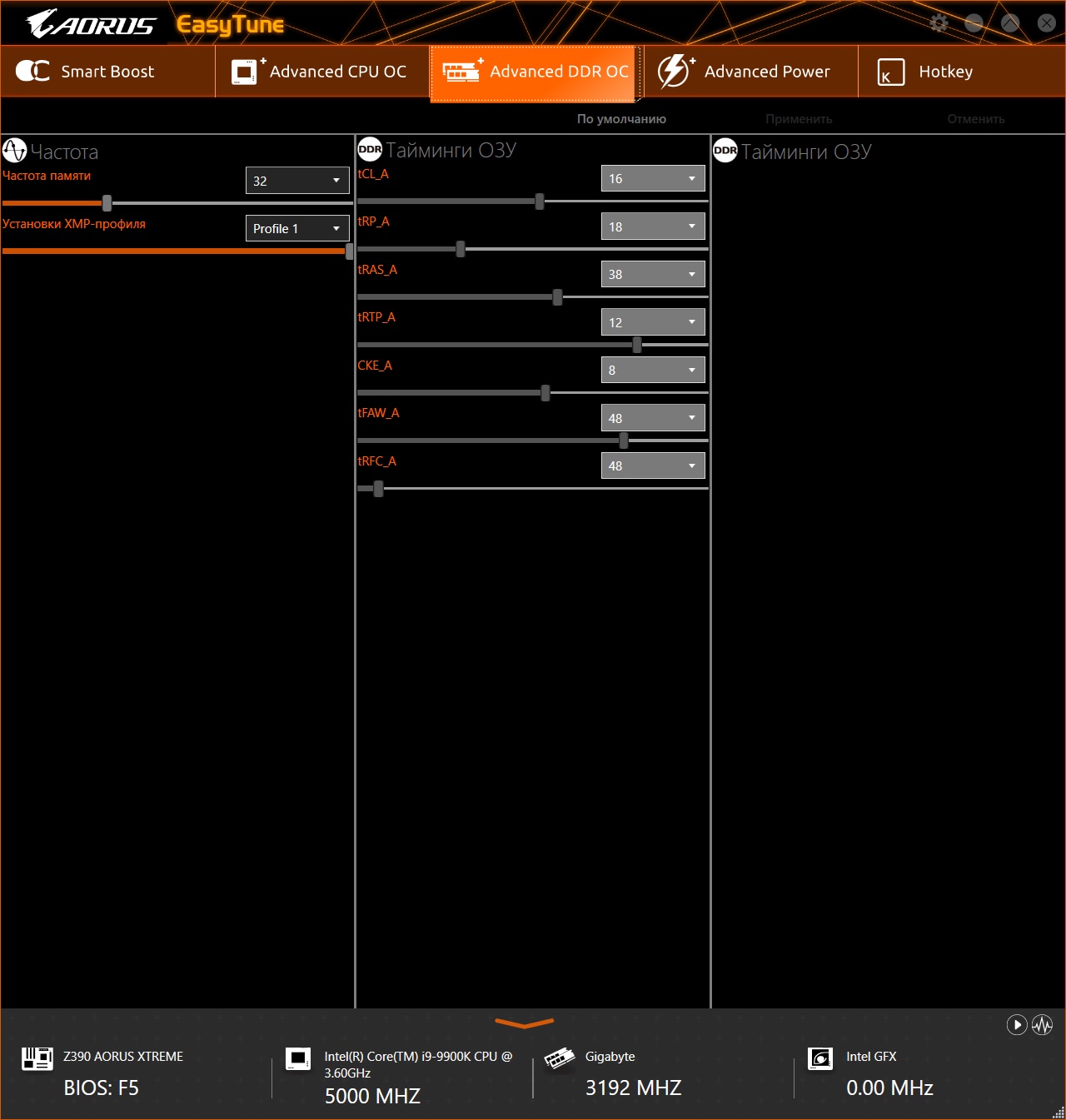Click the tCL_A label
This screenshot has height=1120, width=1066.
pos(373,174)
